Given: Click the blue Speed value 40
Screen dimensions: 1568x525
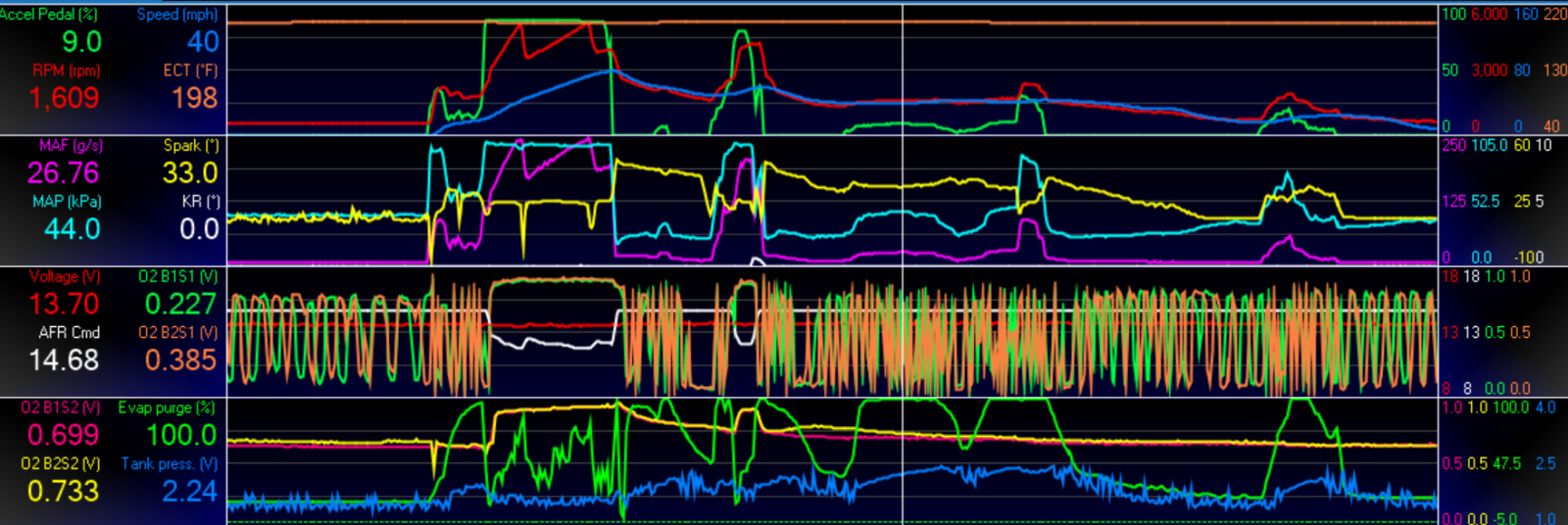Looking at the screenshot, I should [x=203, y=42].
